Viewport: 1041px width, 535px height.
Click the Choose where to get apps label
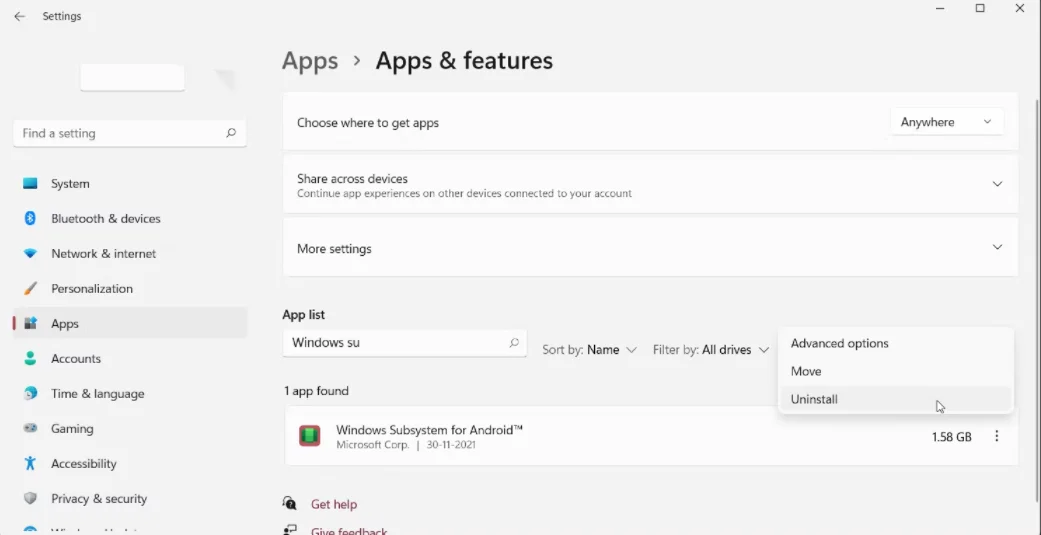point(368,123)
